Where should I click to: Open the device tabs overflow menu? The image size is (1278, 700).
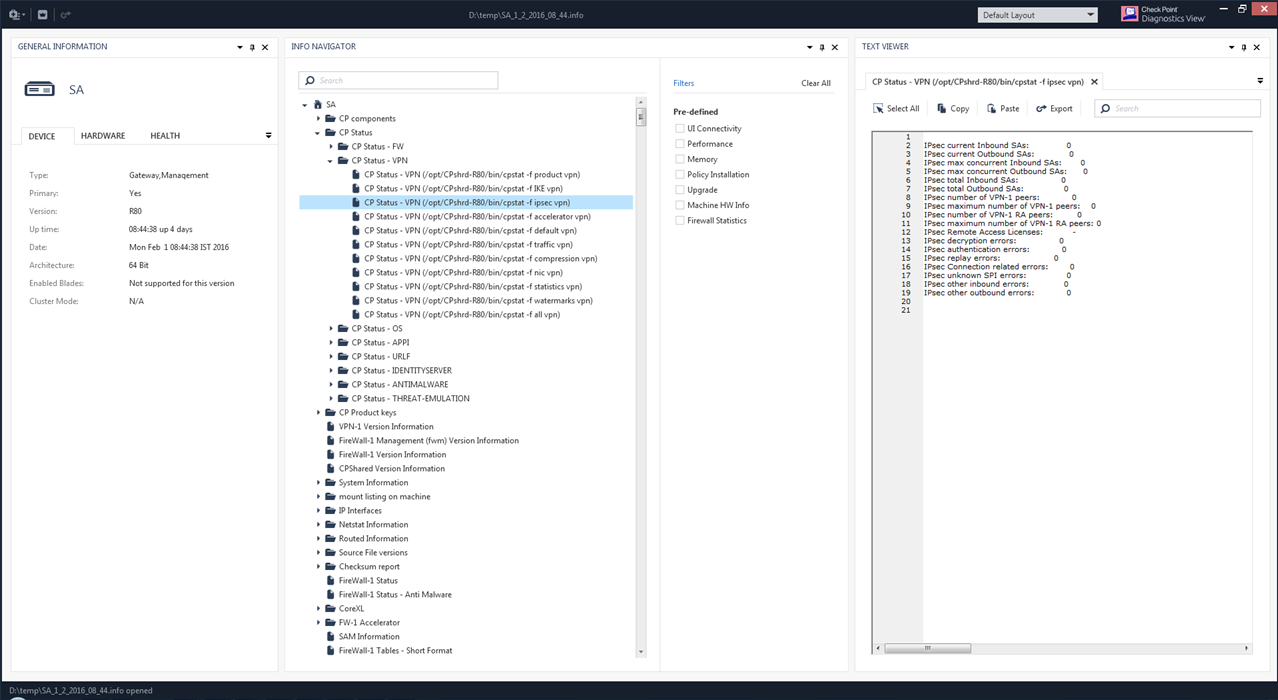coord(268,135)
